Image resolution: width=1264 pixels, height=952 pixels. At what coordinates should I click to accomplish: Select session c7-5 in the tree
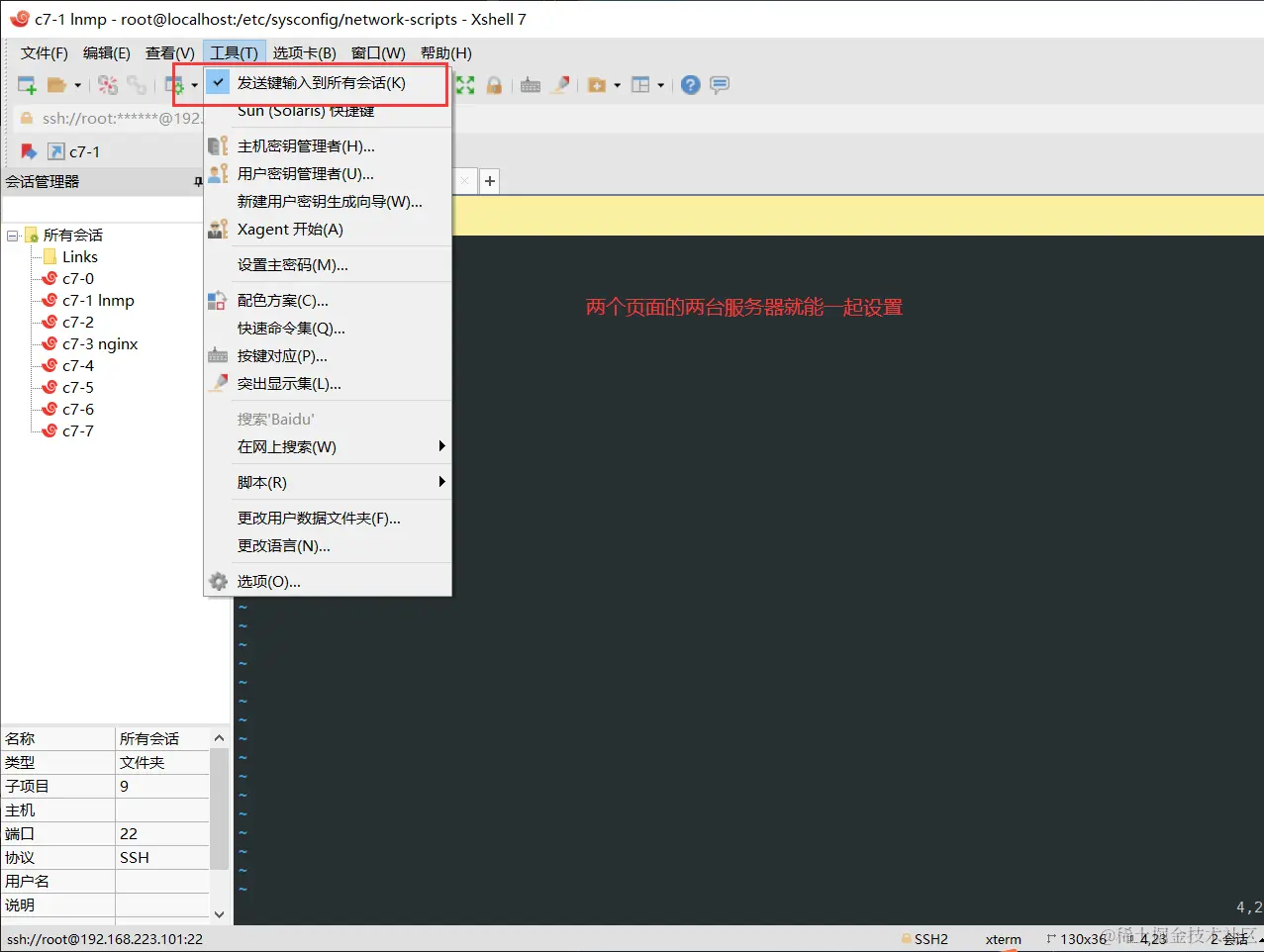tap(78, 388)
